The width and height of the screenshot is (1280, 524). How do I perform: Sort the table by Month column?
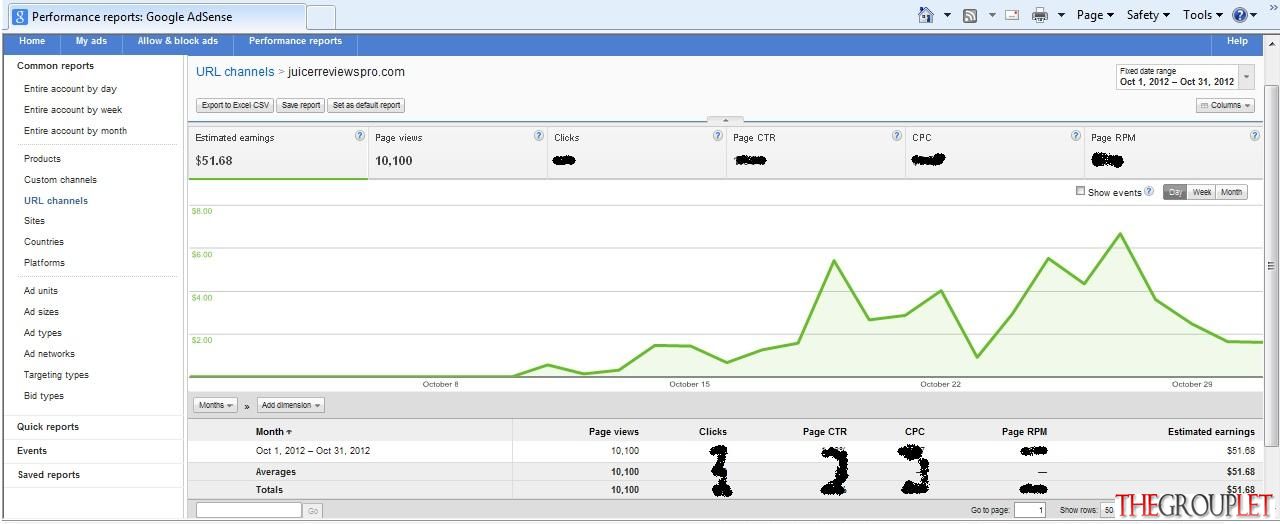tap(273, 432)
